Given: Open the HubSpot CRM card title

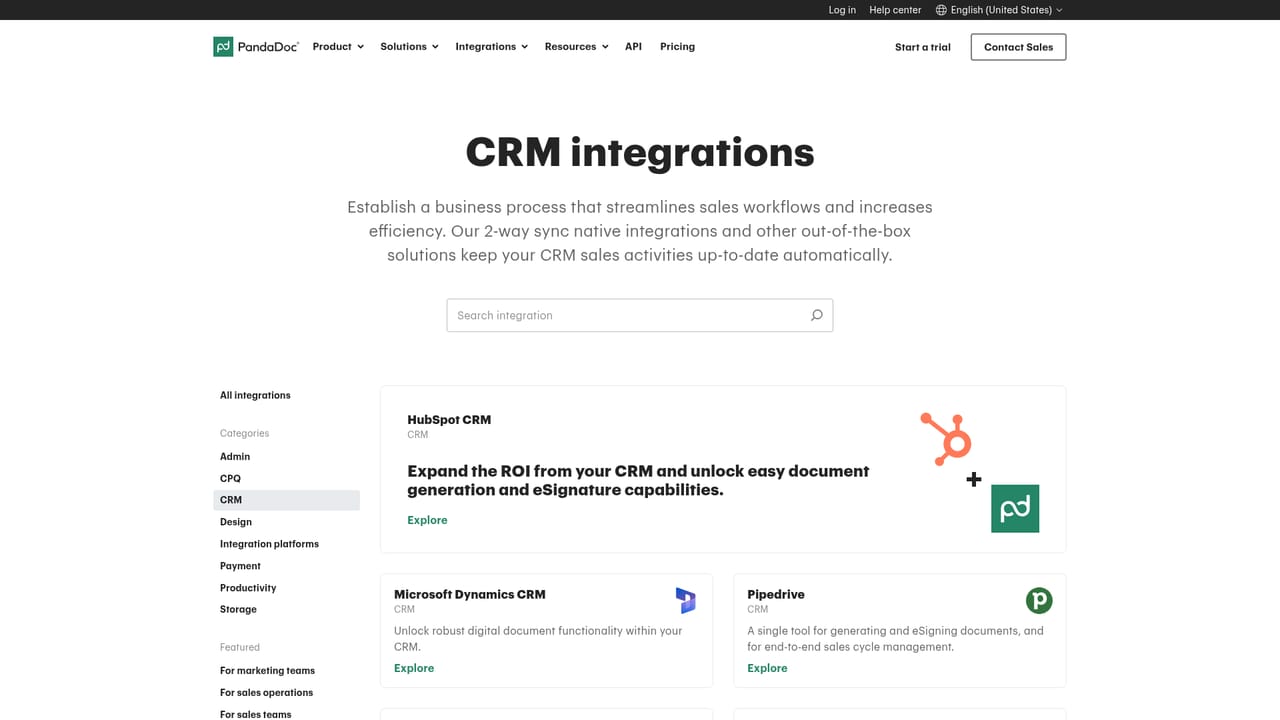Looking at the screenshot, I should [449, 420].
